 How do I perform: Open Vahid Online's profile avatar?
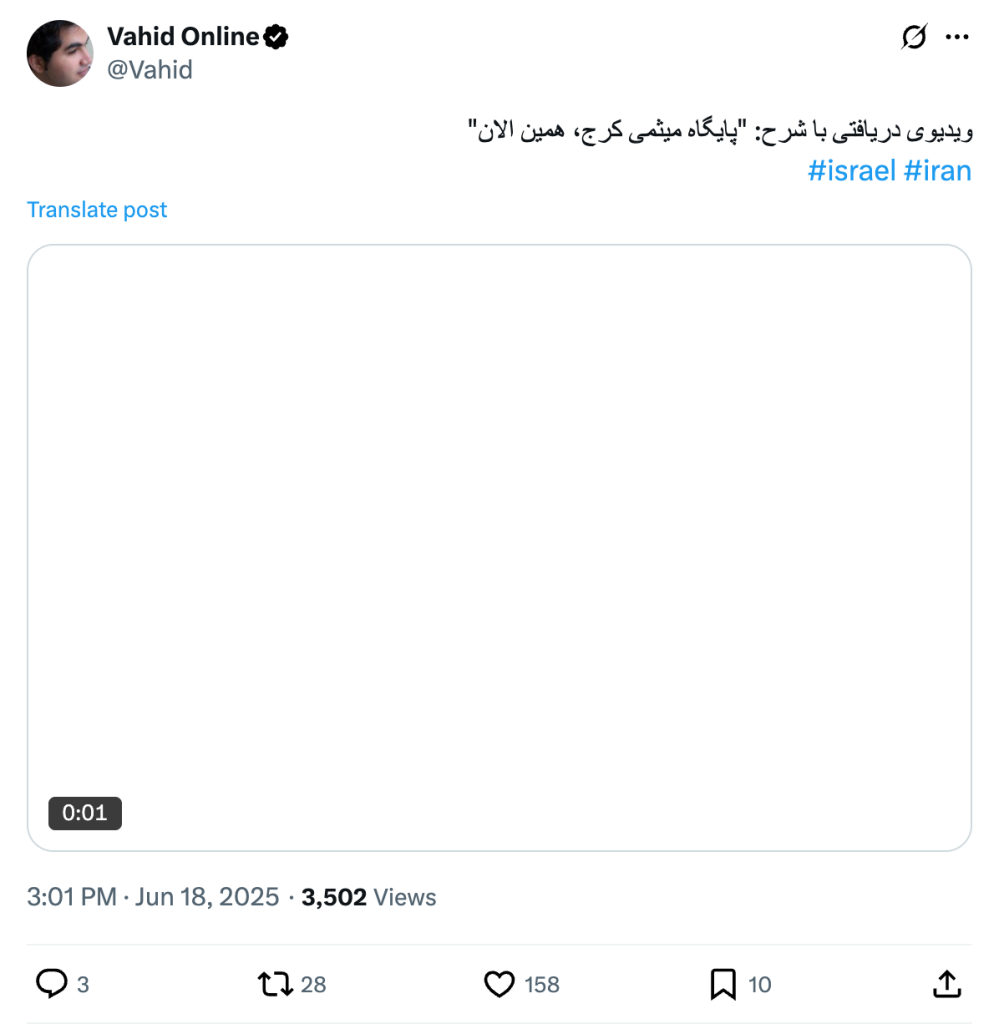(60, 53)
